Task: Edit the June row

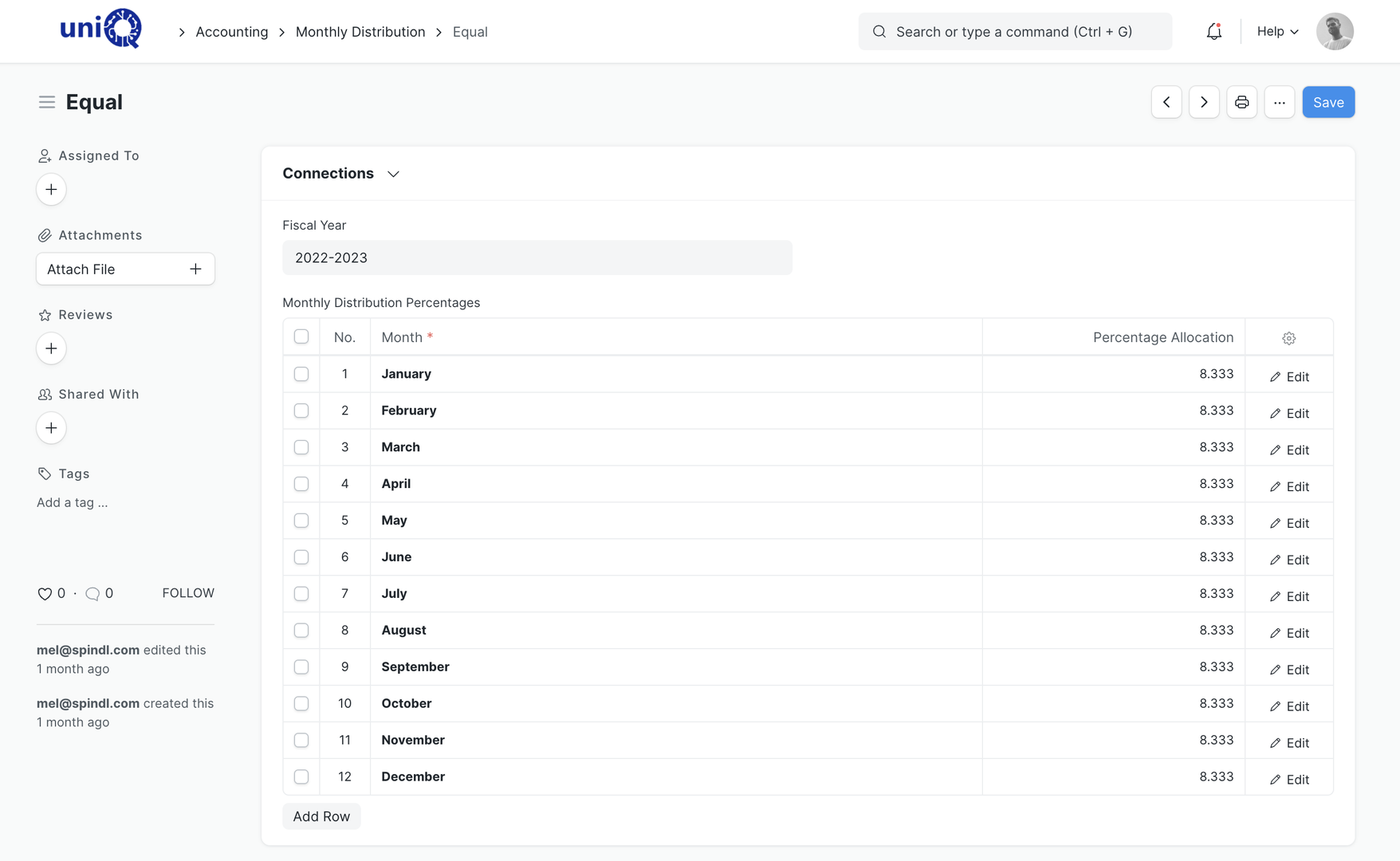Action: pyautogui.click(x=1289, y=560)
